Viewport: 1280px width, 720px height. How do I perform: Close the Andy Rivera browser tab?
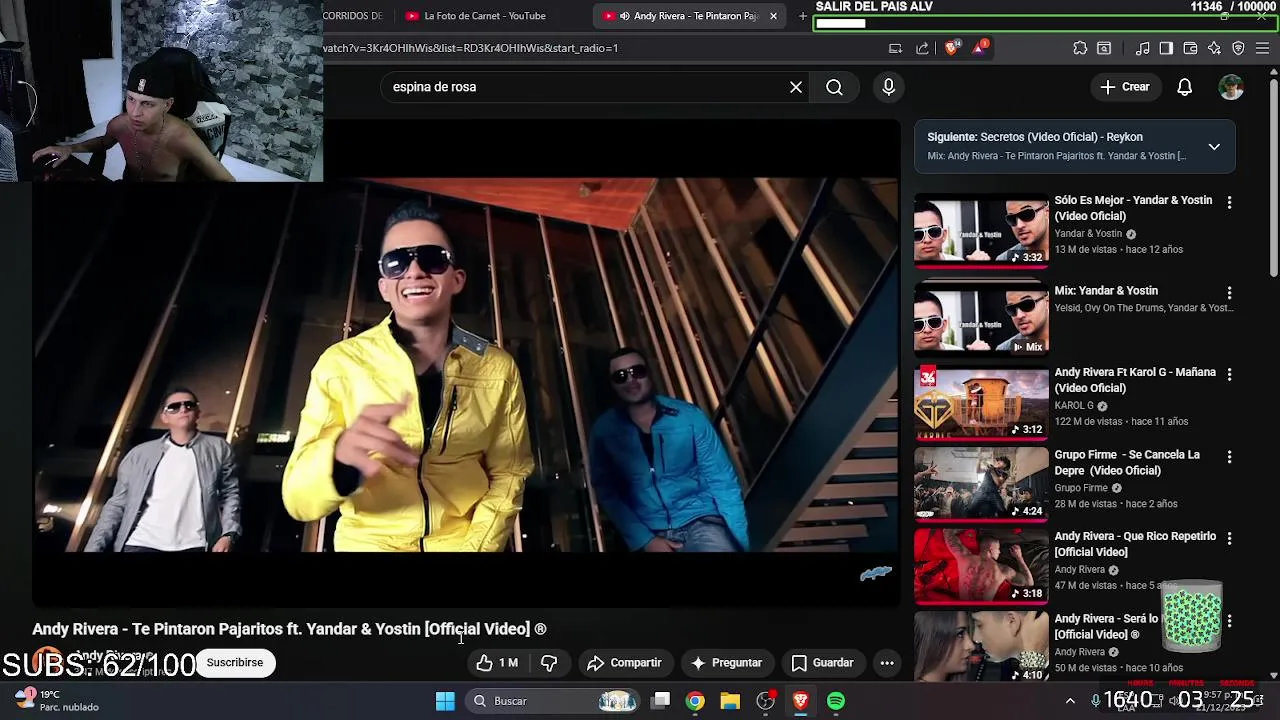(x=773, y=16)
